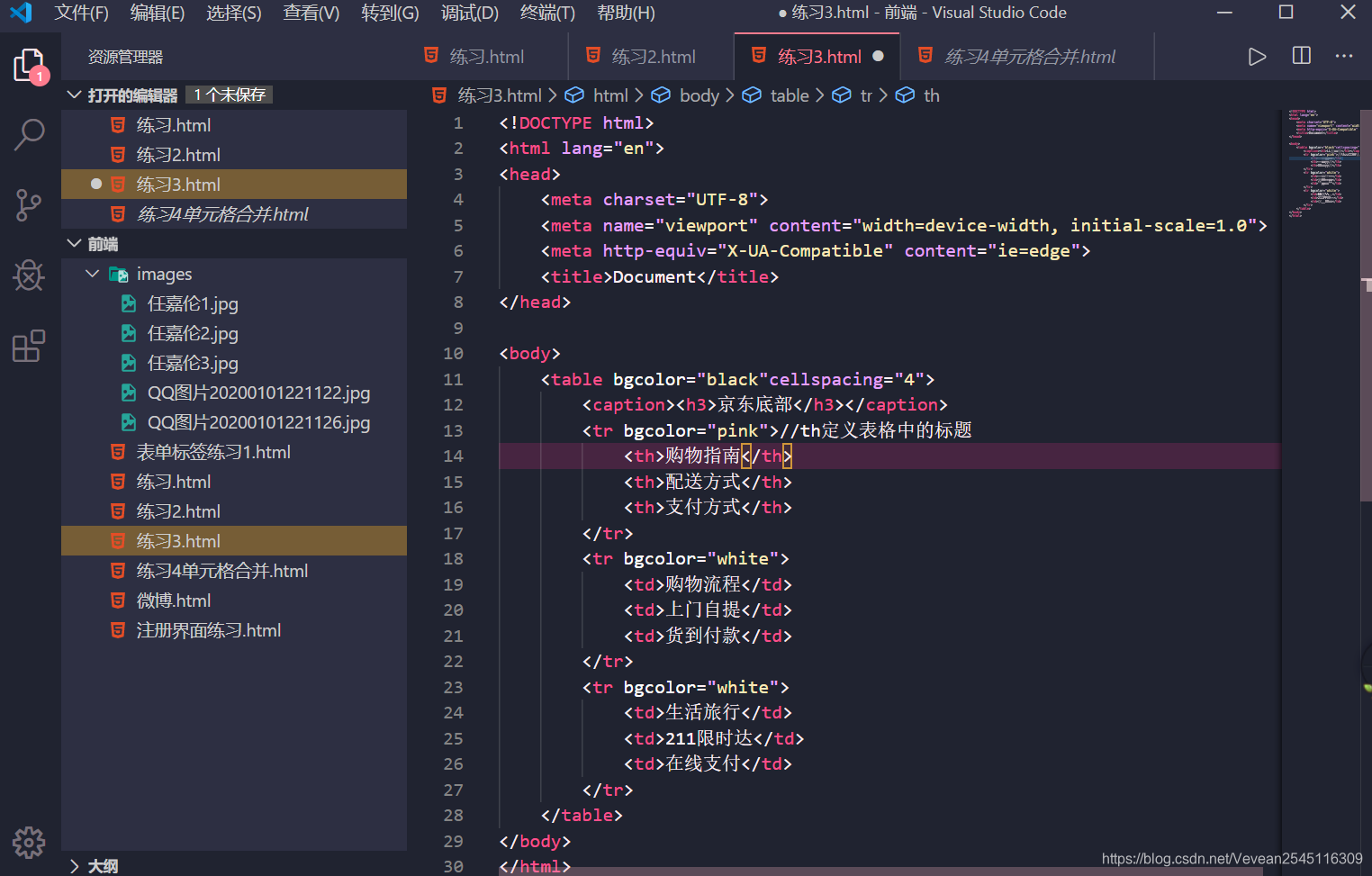Click tr breadcrumb item
The height and width of the screenshot is (876, 1372).
click(866, 95)
